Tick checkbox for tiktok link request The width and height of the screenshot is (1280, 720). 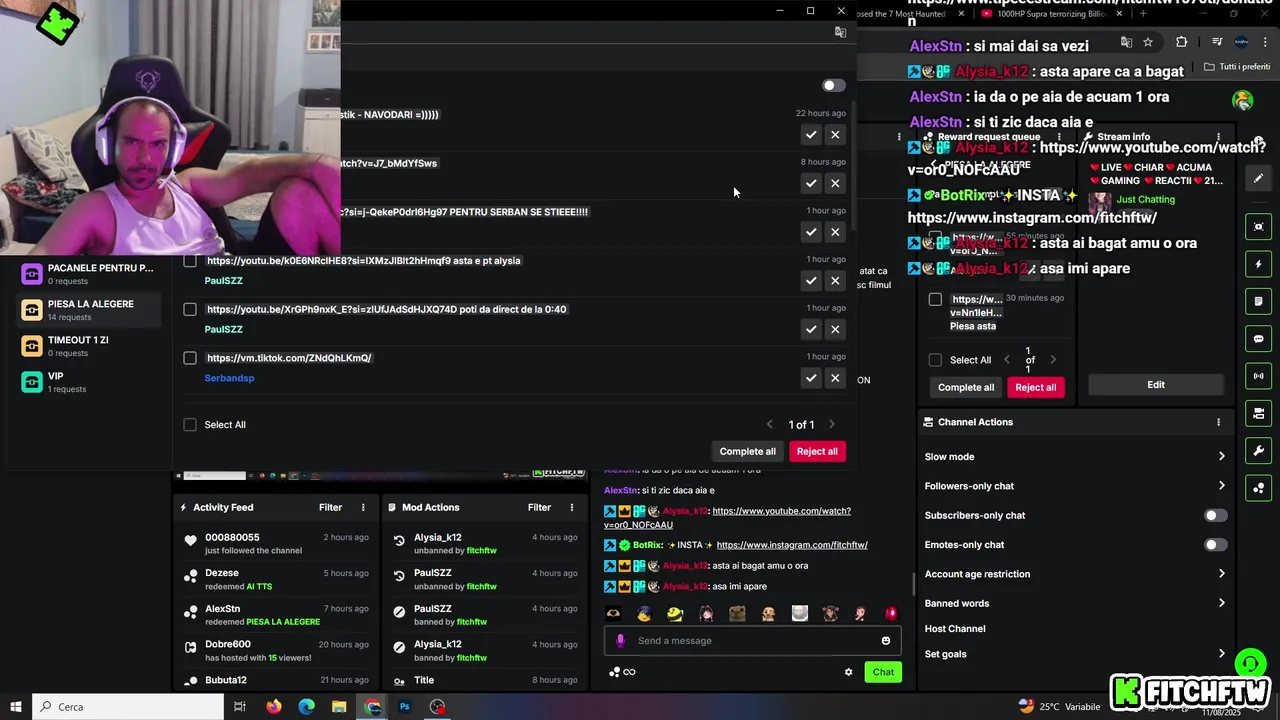[190, 358]
